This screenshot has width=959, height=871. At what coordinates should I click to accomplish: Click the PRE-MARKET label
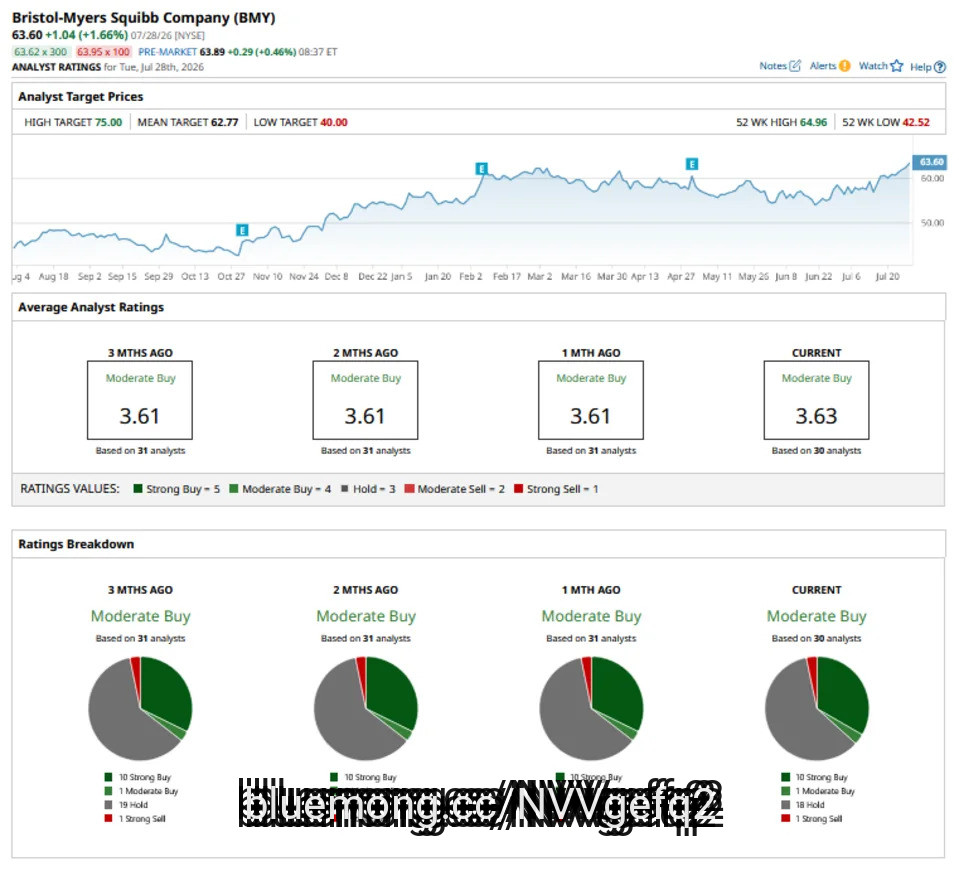[x=168, y=52]
